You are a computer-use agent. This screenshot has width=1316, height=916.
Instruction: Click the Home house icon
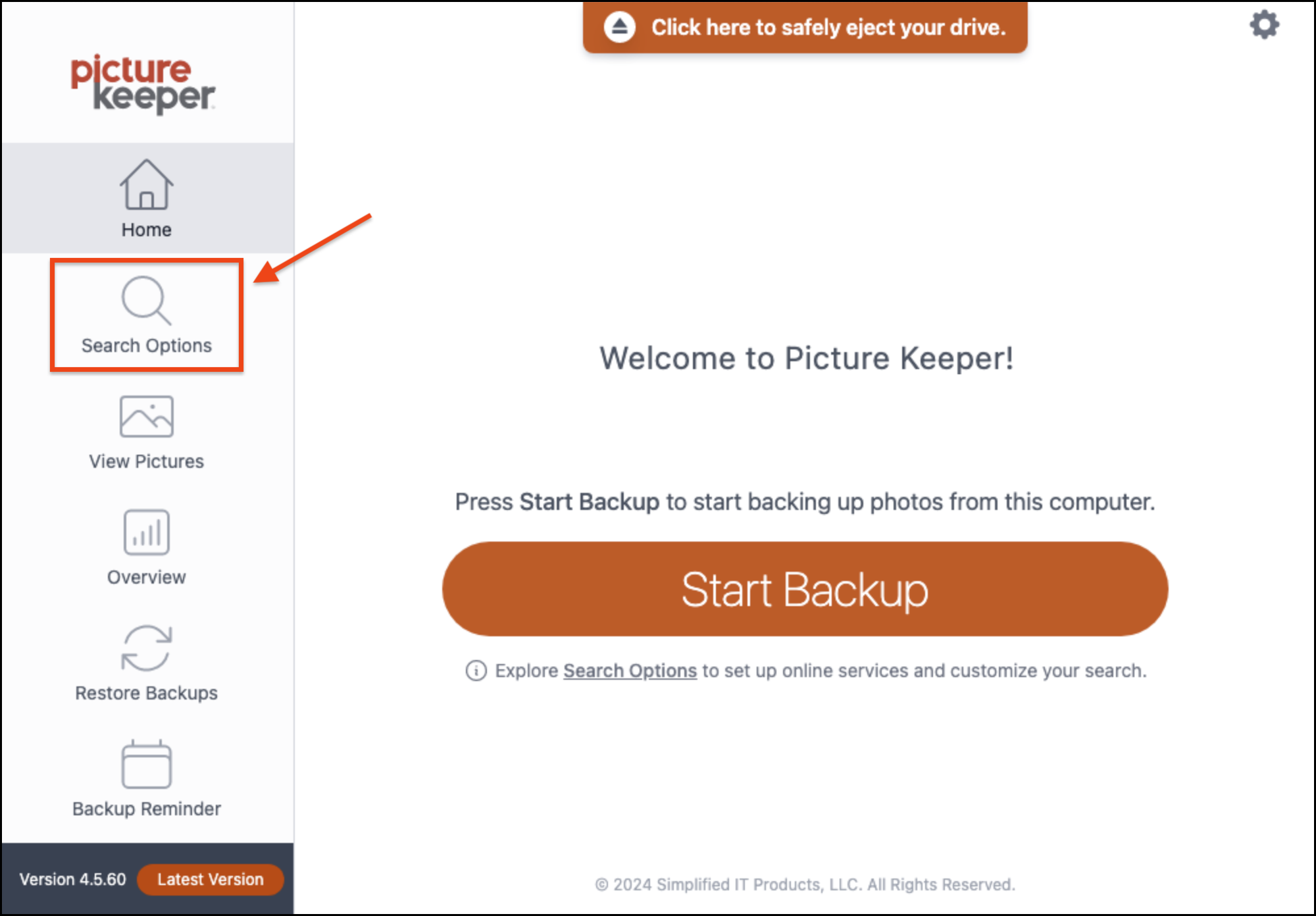146,184
